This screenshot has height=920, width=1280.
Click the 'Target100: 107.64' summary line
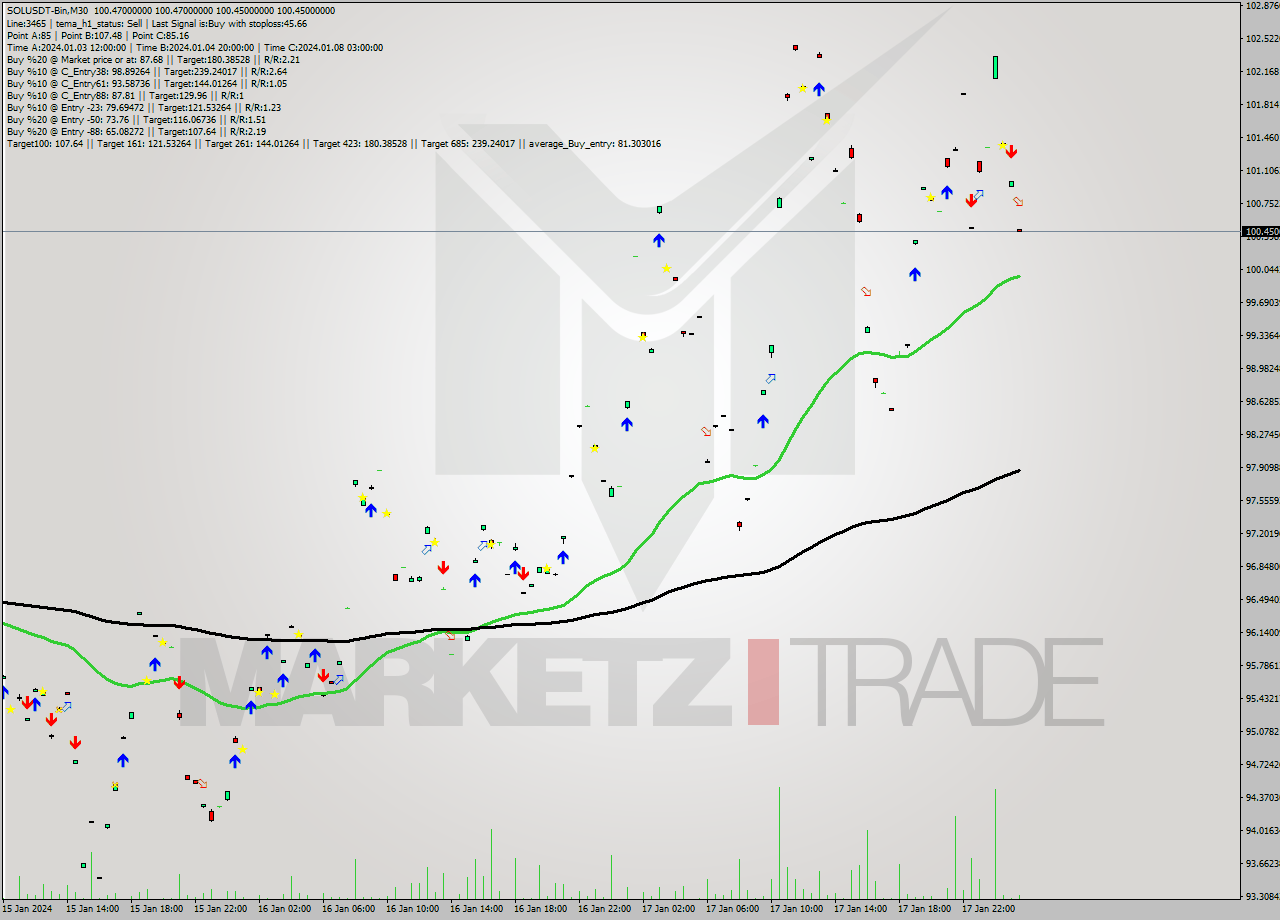click(333, 143)
